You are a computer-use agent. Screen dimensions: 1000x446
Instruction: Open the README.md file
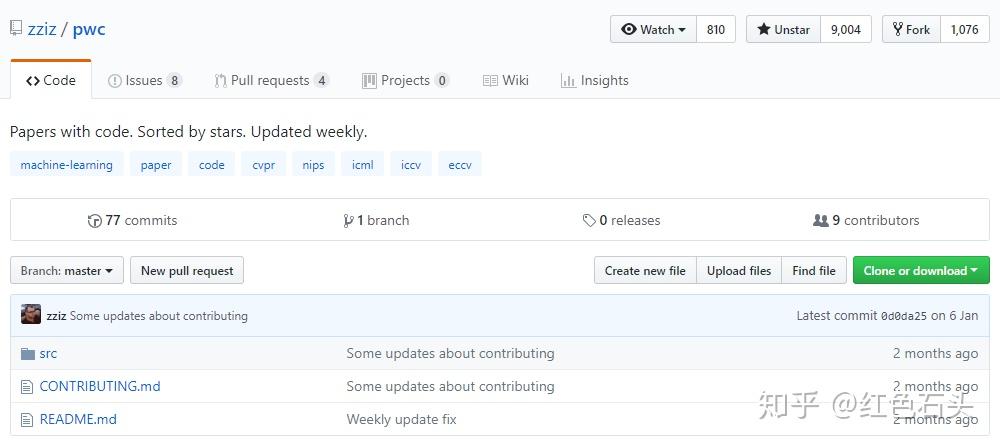[78, 420]
